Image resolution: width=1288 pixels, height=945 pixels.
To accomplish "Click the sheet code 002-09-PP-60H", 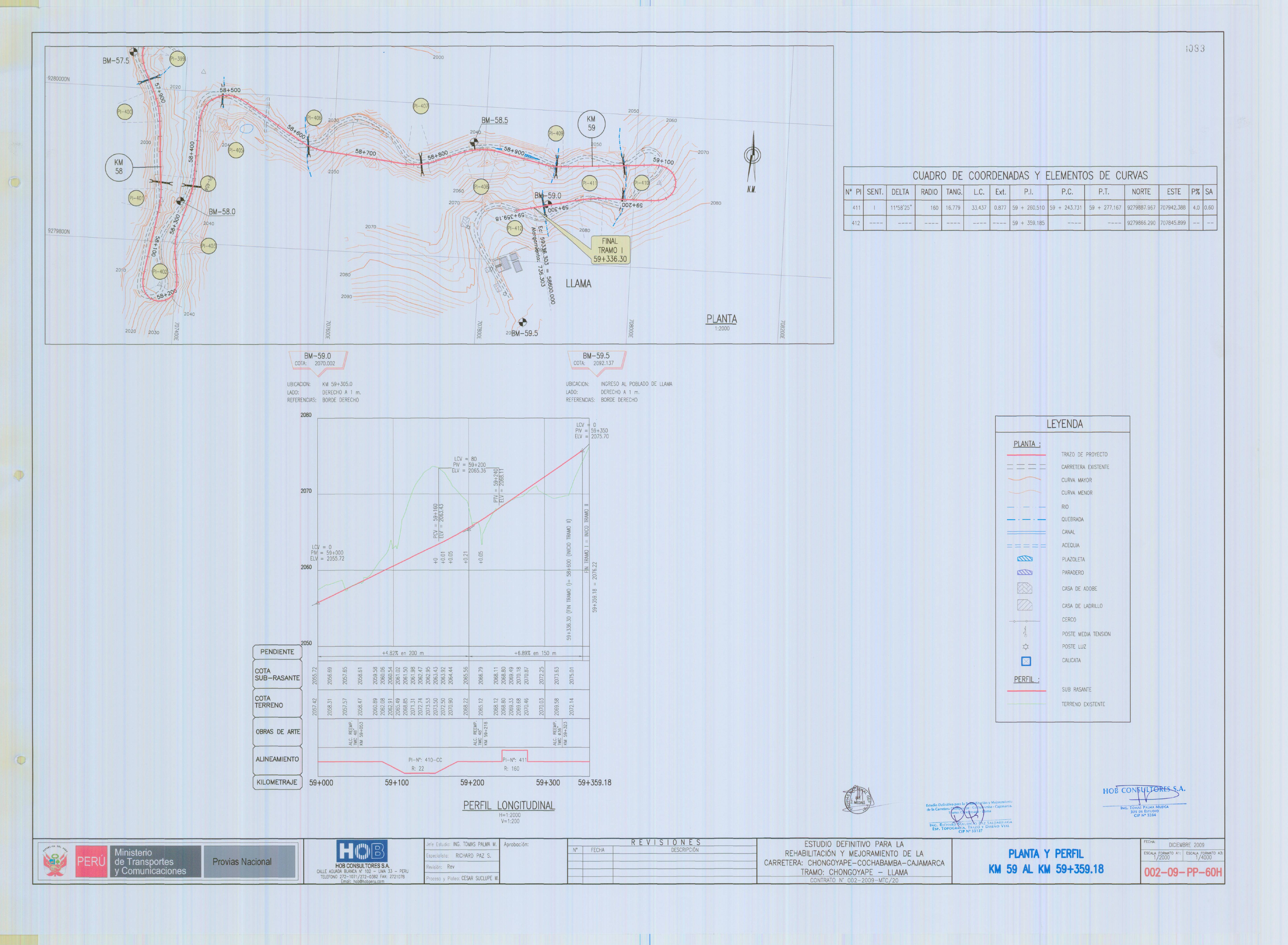I will 1183,873.
